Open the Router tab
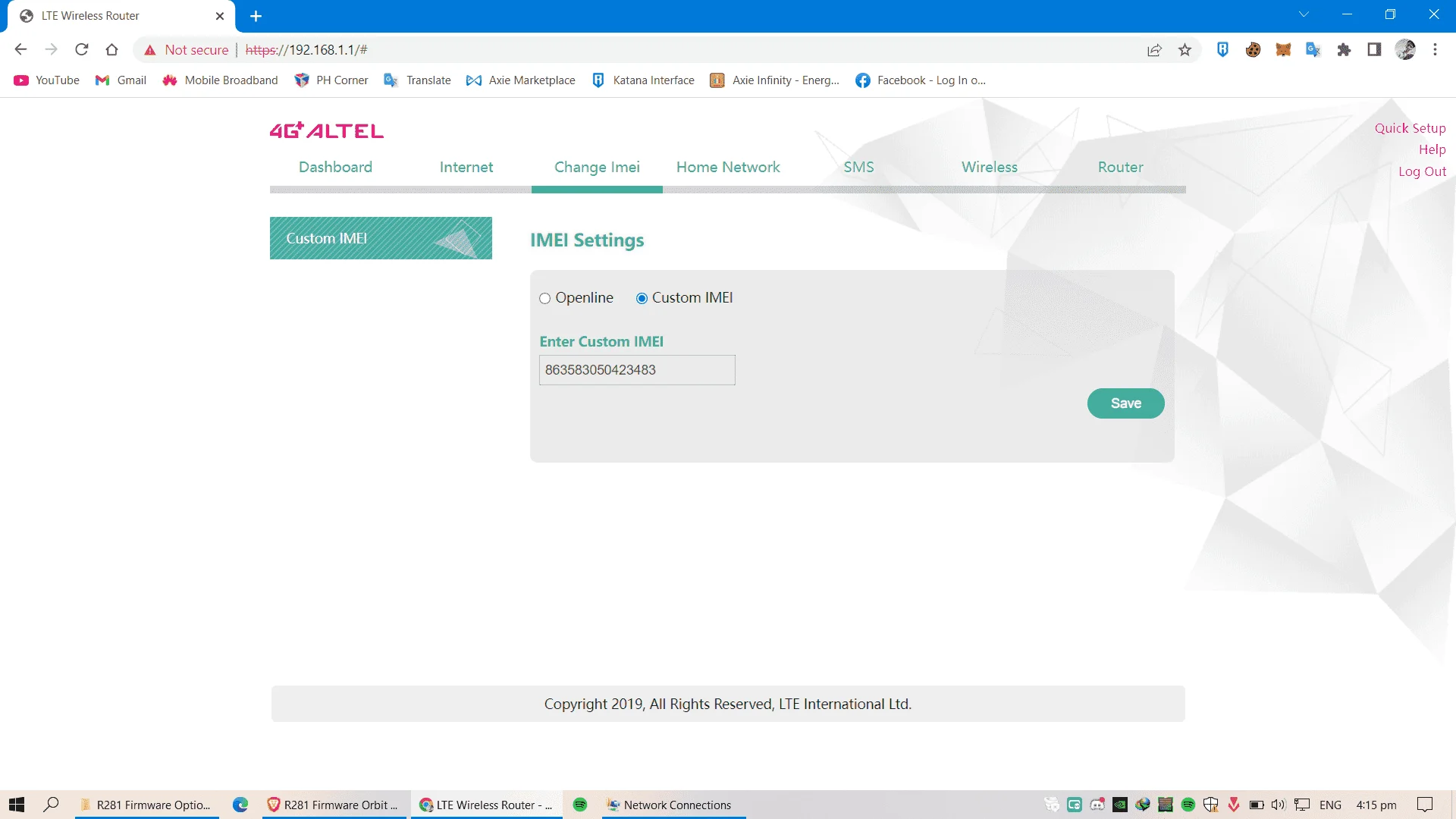The width and height of the screenshot is (1456, 819). [1120, 168]
